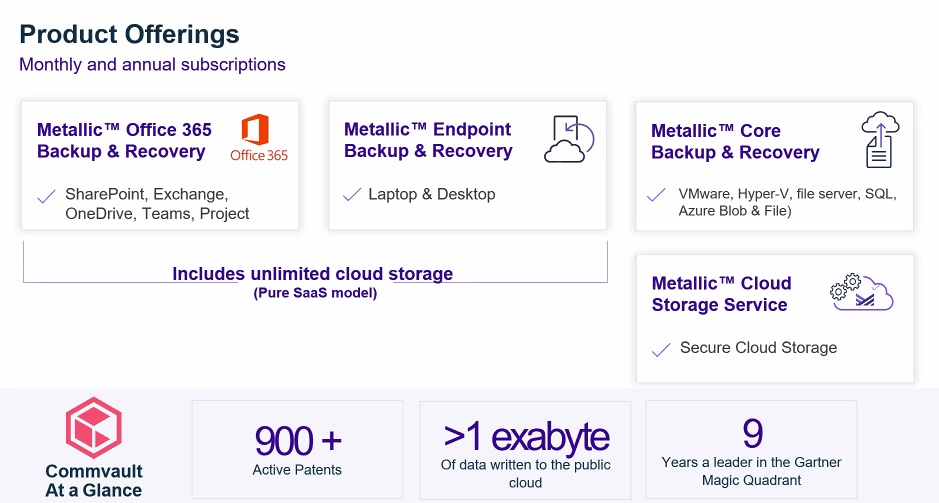
Task: Open the Metallic Core Backup & Recovery heading
Action: click(735, 142)
